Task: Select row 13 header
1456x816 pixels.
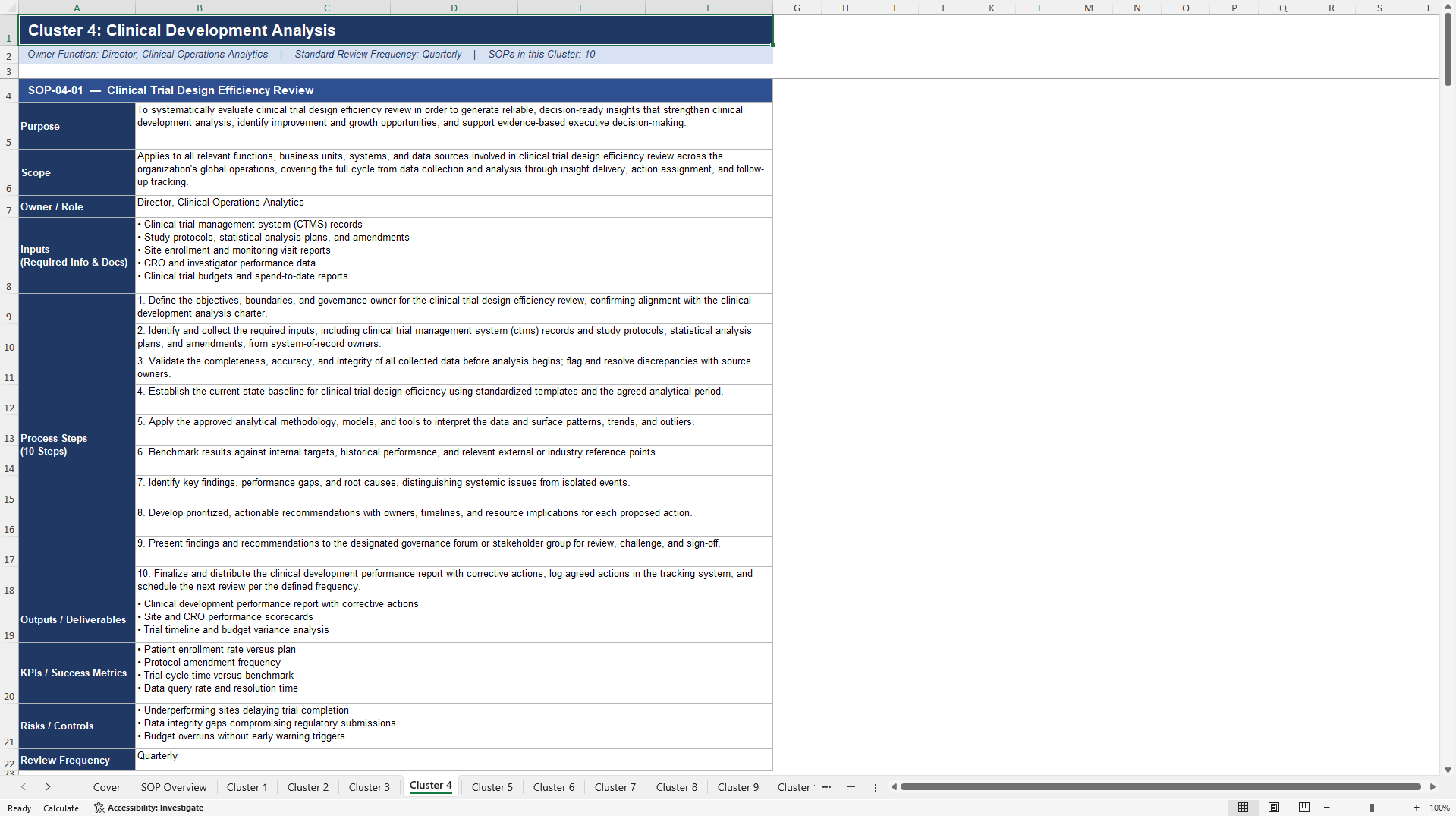Action: pyautogui.click(x=9, y=430)
